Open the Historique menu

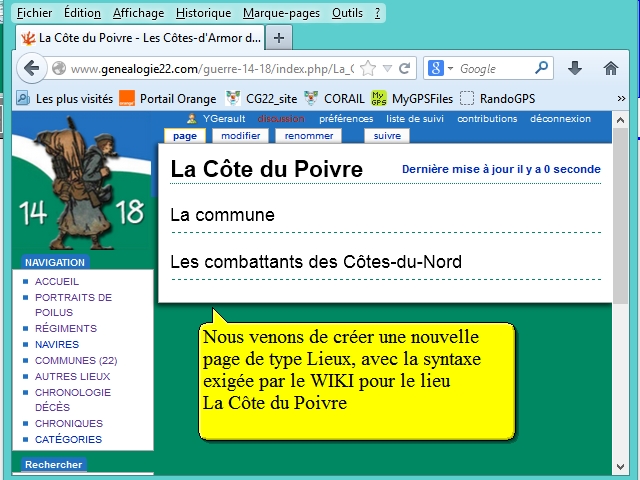tap(203, 13)
